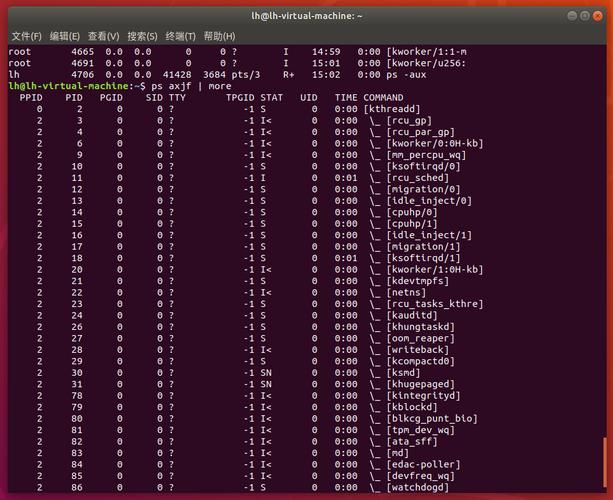Click the green lh@lh-virtual-machine prompt
Viewport: 613px width, 500px height.
click(x=68, y=86)
